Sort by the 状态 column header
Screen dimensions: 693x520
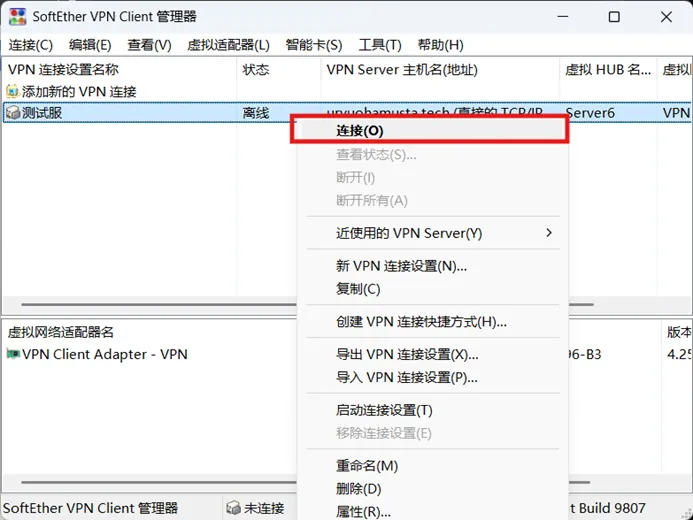(x=256, y=70)
